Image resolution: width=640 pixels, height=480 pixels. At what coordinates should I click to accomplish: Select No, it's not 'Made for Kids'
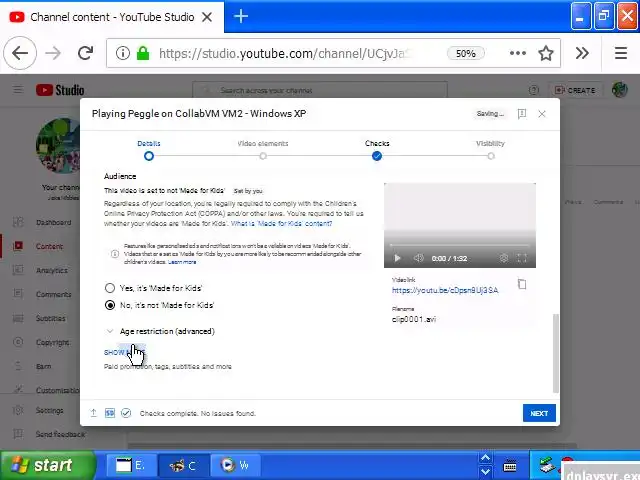point(110,305)
